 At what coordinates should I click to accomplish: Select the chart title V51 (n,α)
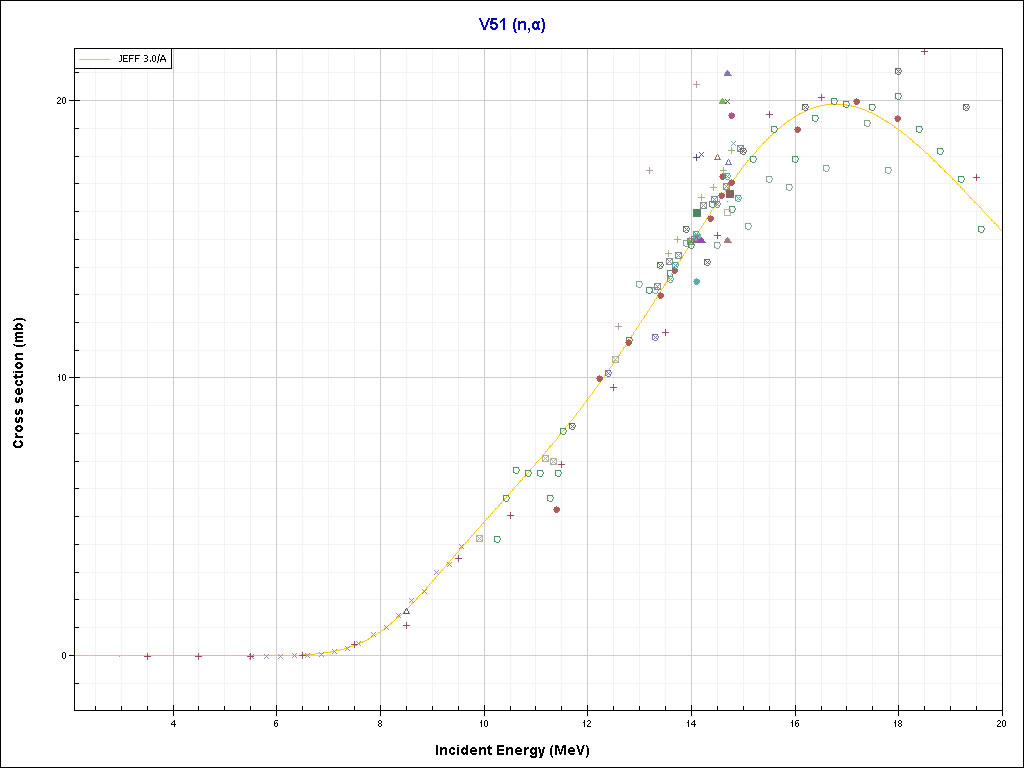click(x=512, y=25)
